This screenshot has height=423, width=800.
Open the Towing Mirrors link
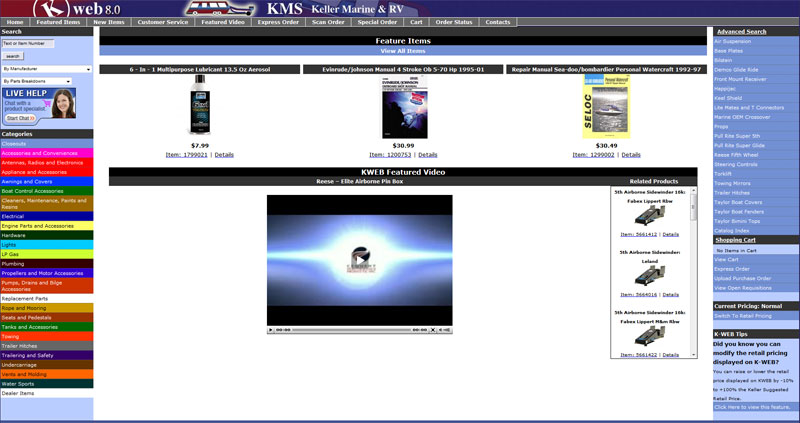pyautogui.click(x=732, y=183)
